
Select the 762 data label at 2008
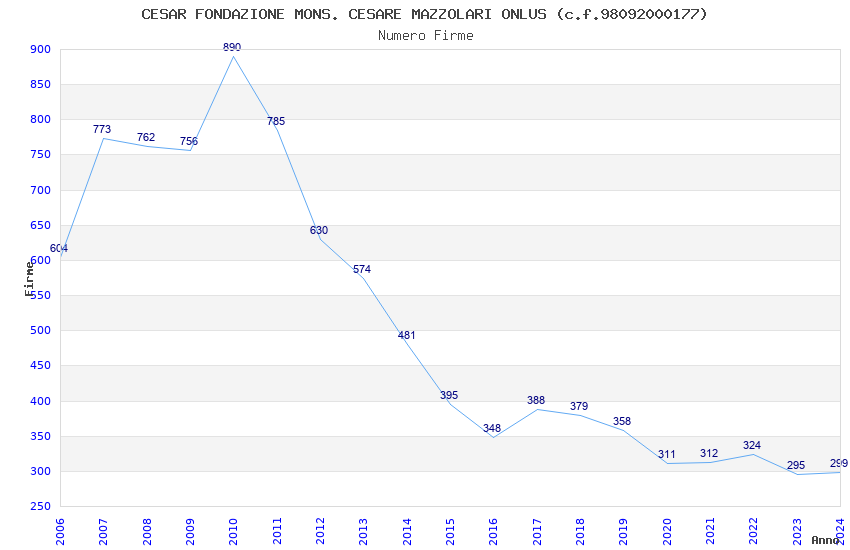pos(146,137)
